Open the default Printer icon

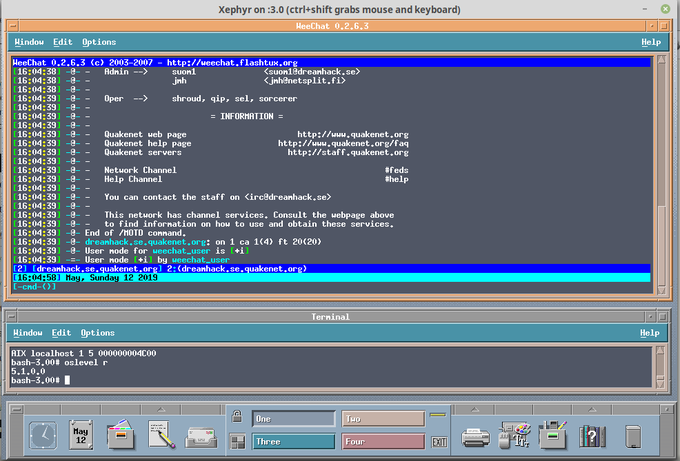[x=476, y=437]
